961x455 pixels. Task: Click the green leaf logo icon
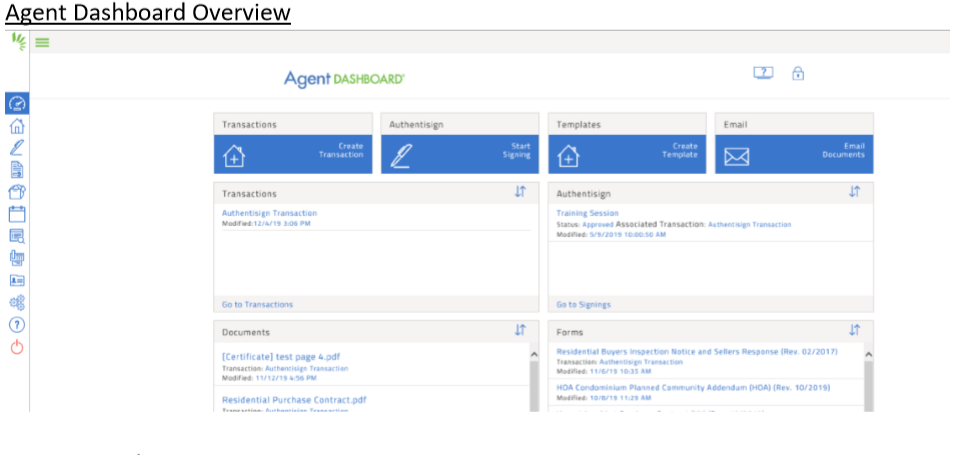tap(19, 42)
